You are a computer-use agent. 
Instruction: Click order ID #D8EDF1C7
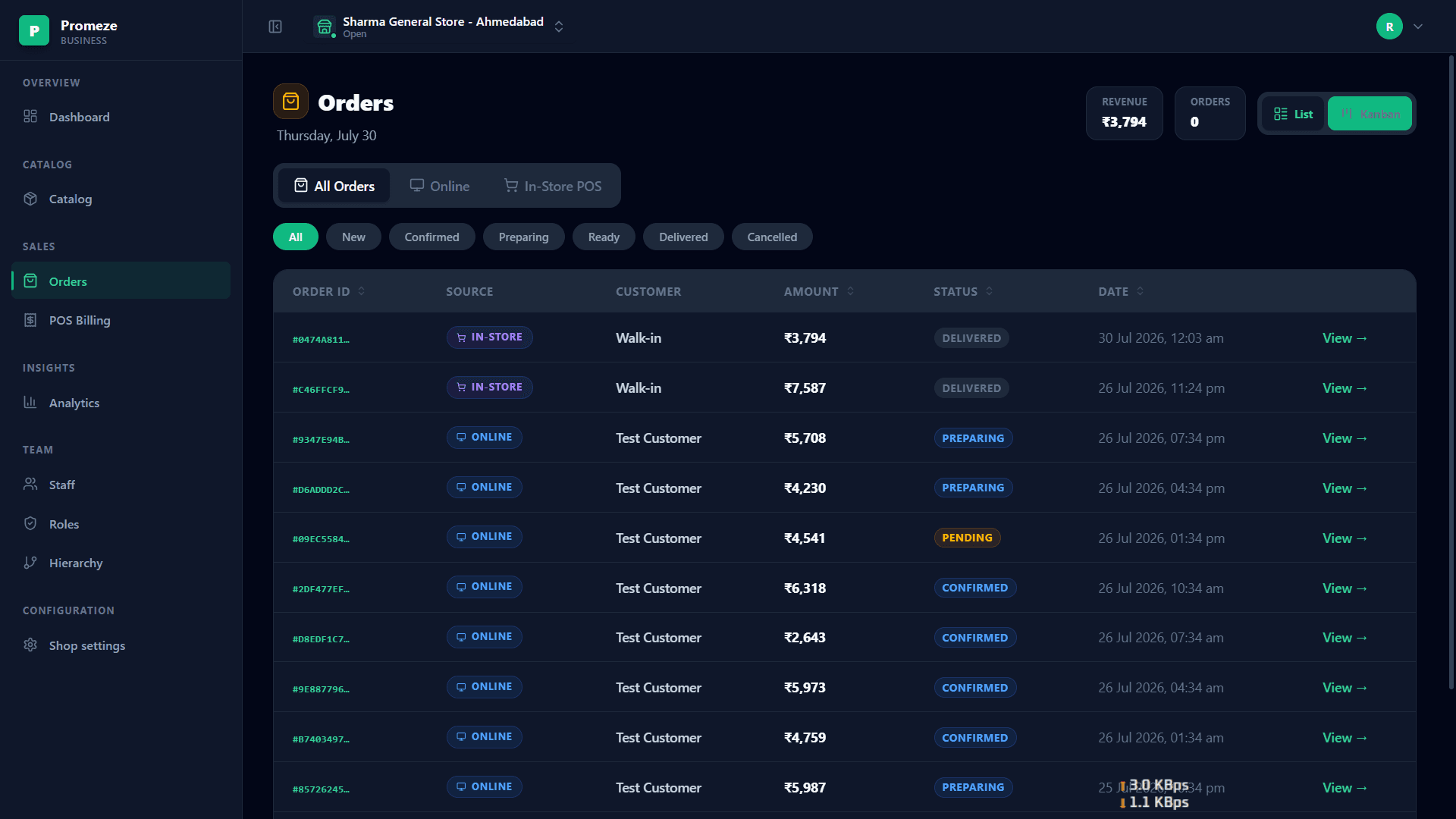(321, 639)
